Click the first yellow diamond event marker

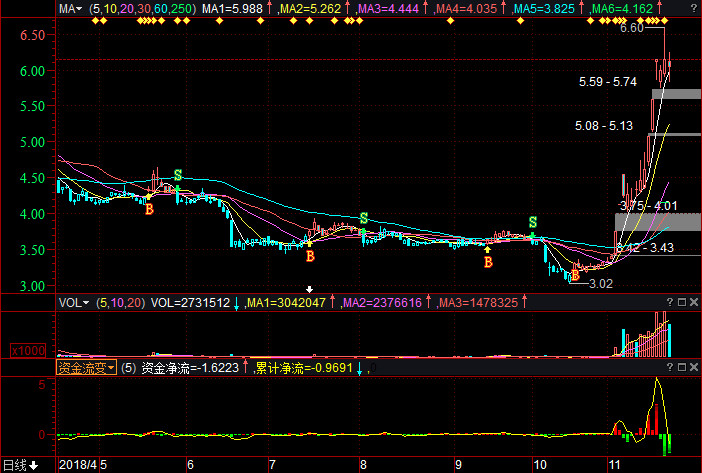pyautogui.click(x=95, y=20)
